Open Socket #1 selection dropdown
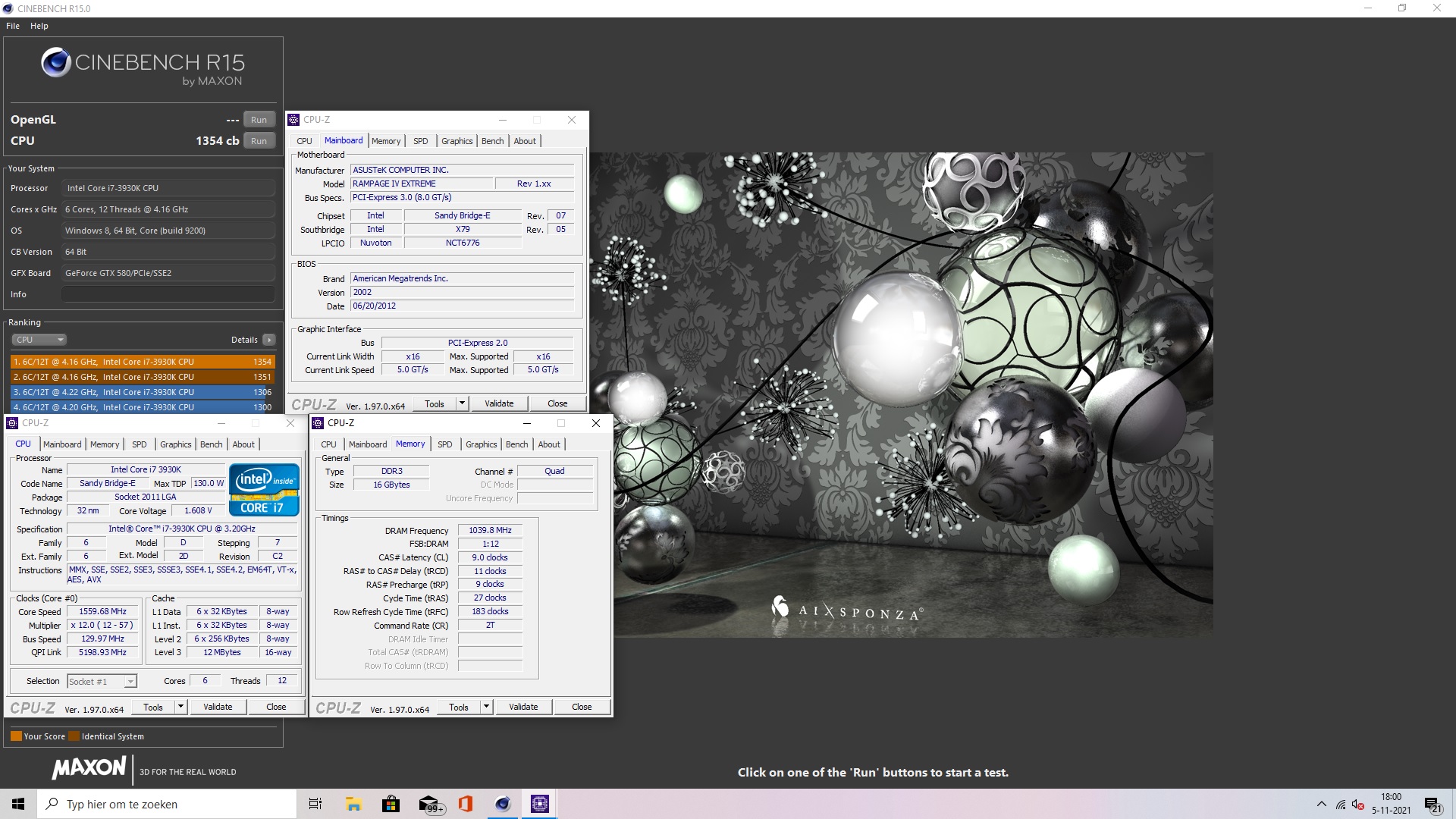 pos(102,681)
